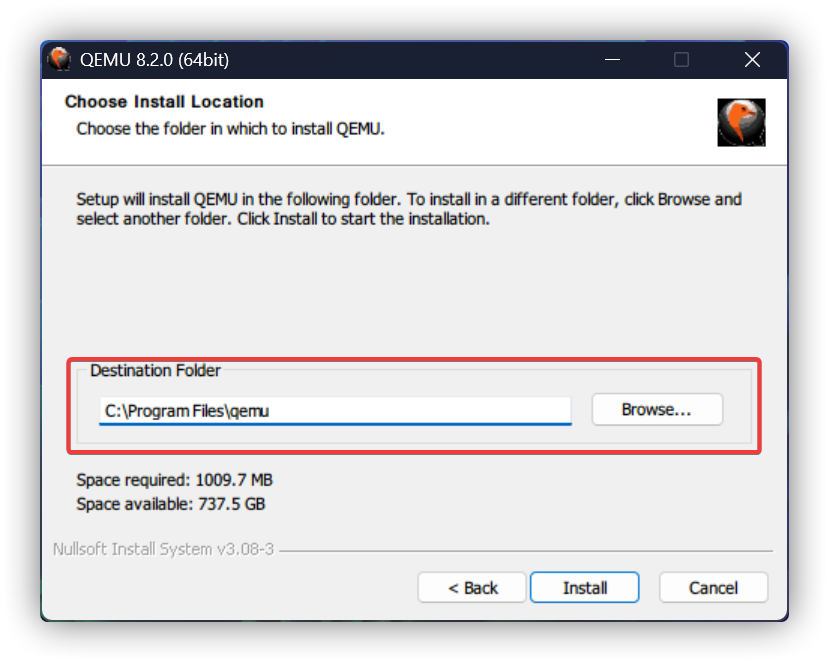Click the QEMU icon in title bar

click(x=59, y=59)
